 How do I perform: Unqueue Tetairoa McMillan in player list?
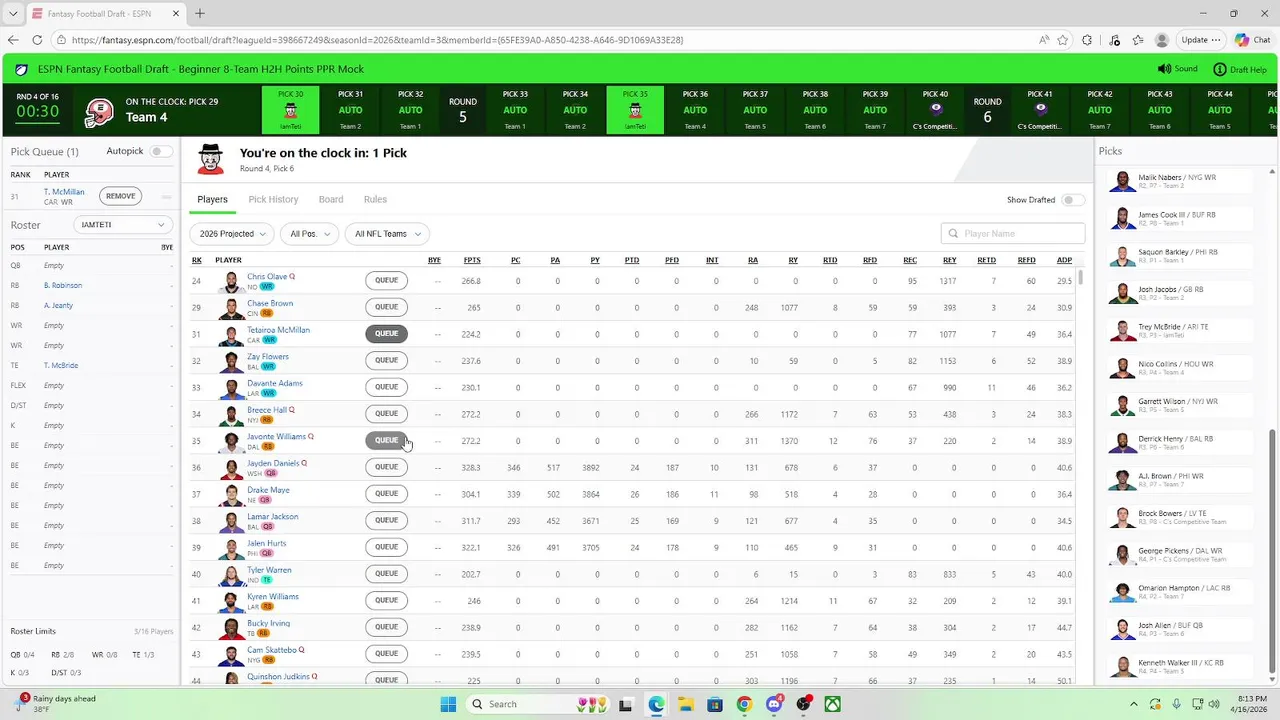(x=386, y=334)
